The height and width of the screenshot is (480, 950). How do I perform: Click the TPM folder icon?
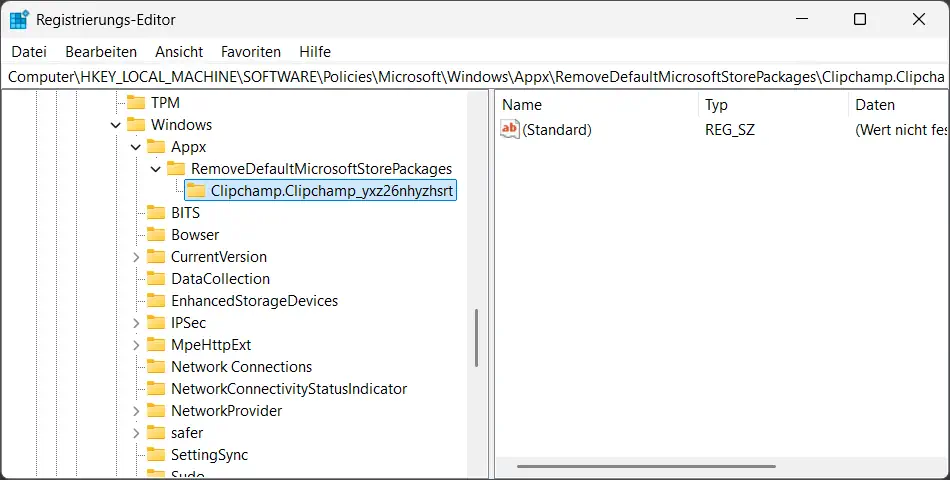136,103
